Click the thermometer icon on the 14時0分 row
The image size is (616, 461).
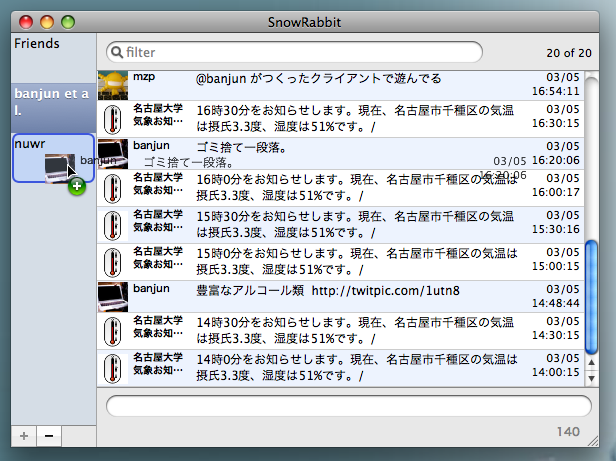[113, 368]
